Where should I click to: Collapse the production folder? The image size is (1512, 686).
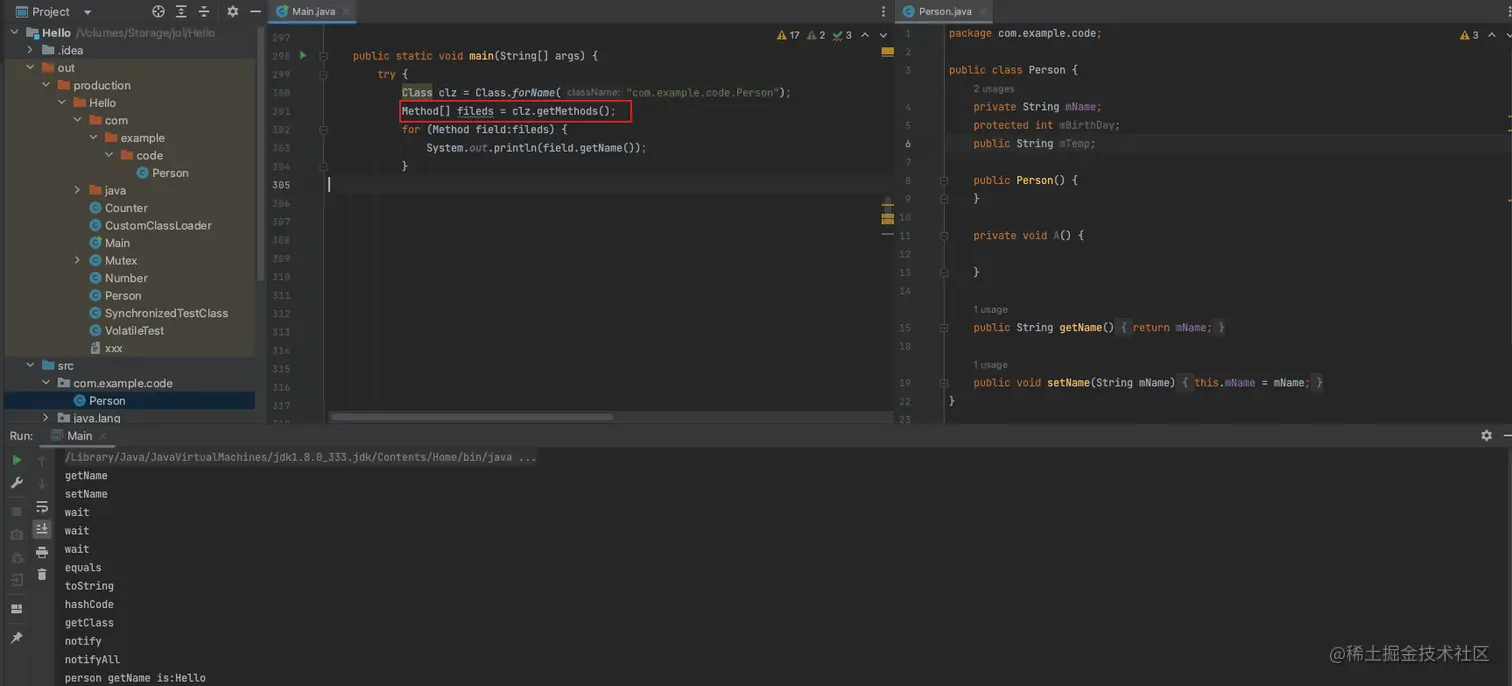click(x=46, y=85)
